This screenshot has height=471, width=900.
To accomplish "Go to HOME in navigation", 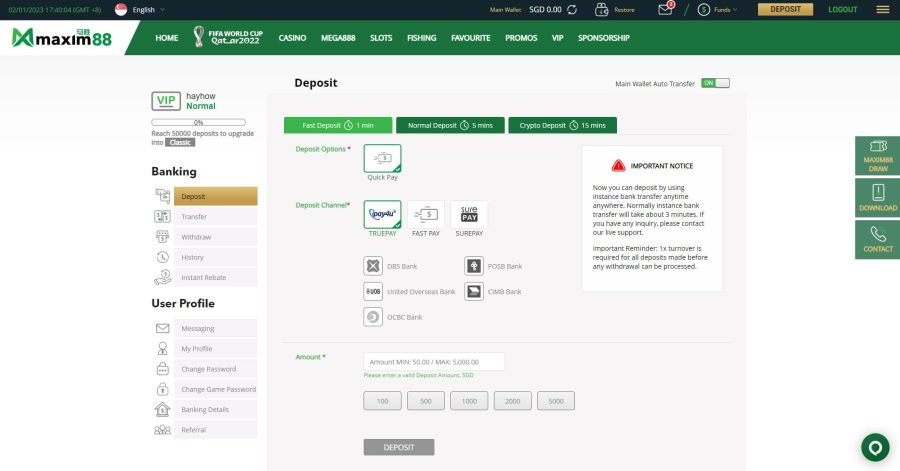I will coord(166,38).
